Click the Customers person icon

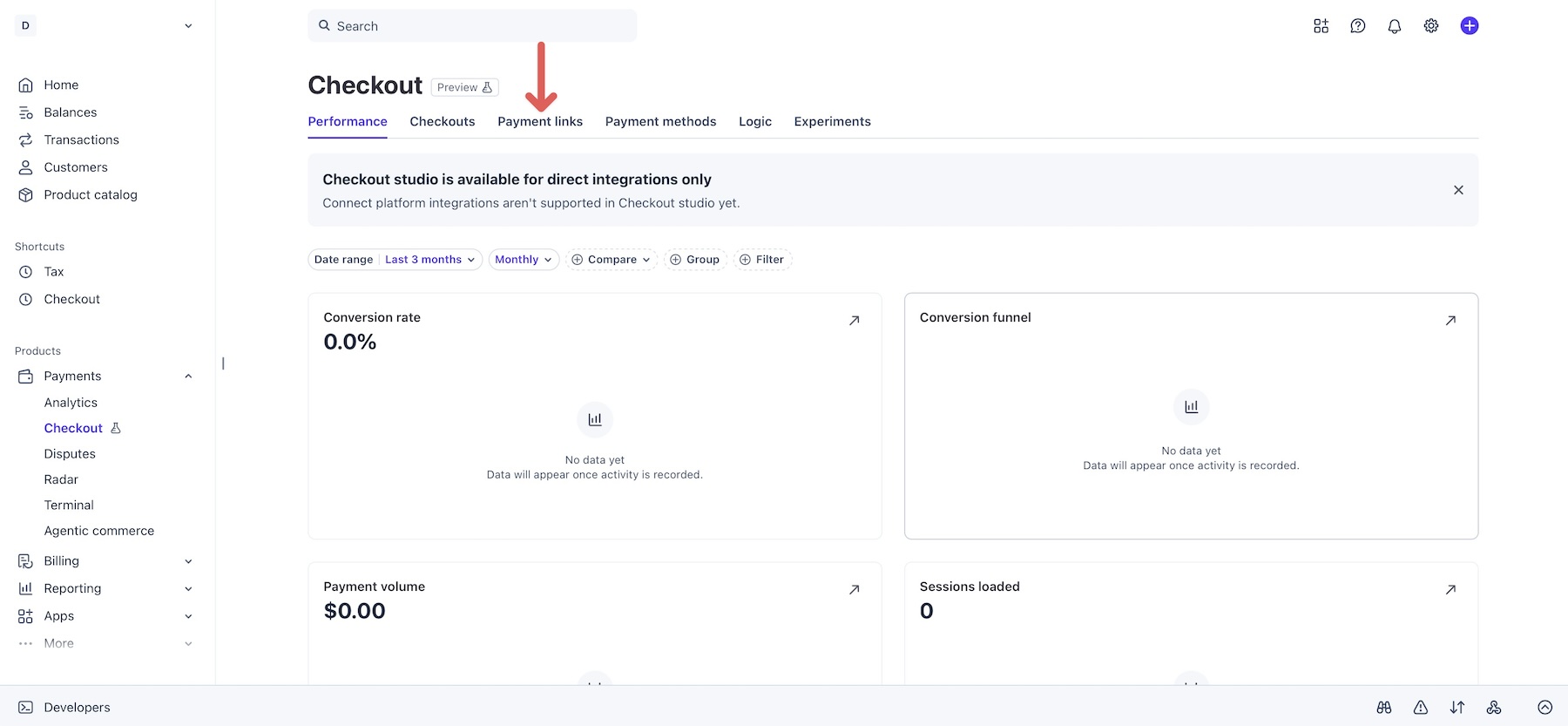[26, 167]
